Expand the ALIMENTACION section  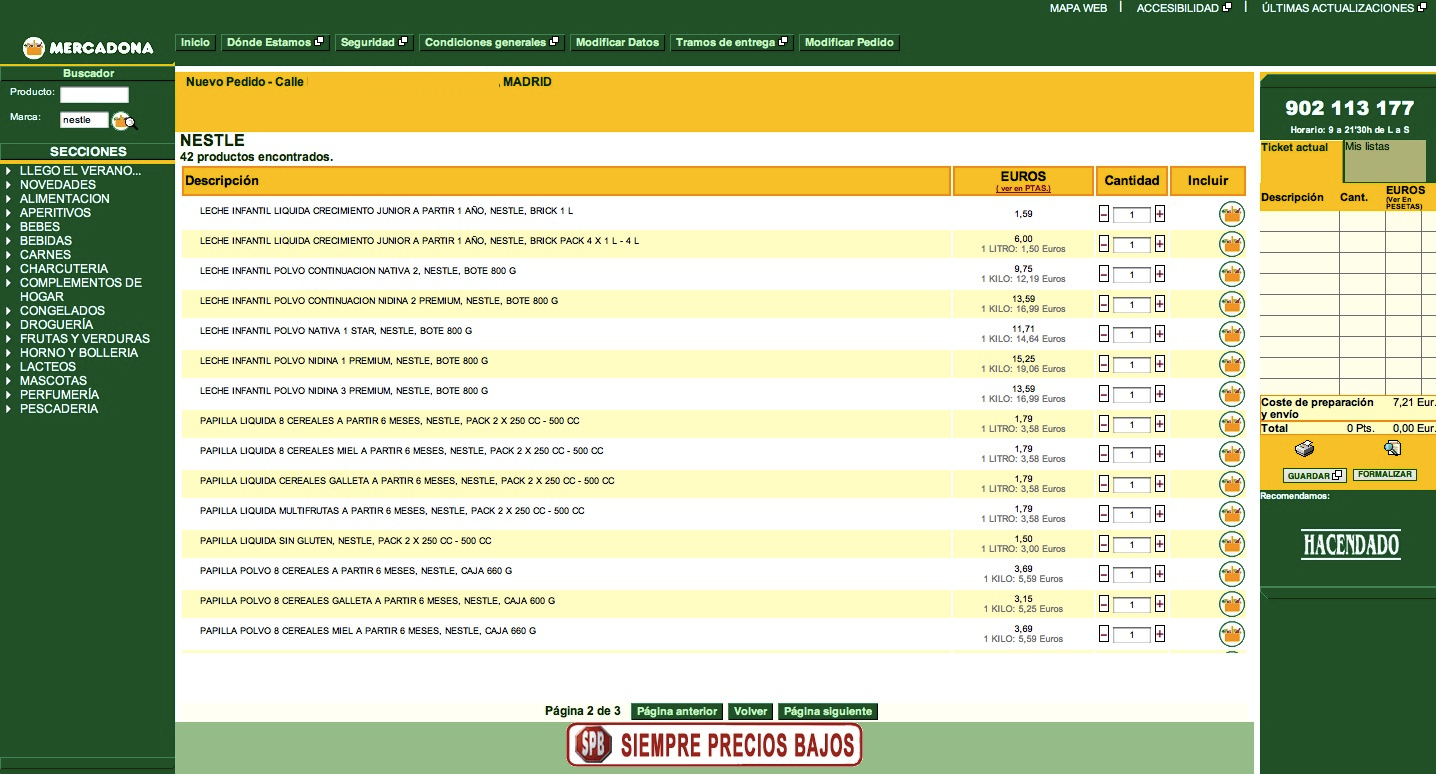coord(8,199)
